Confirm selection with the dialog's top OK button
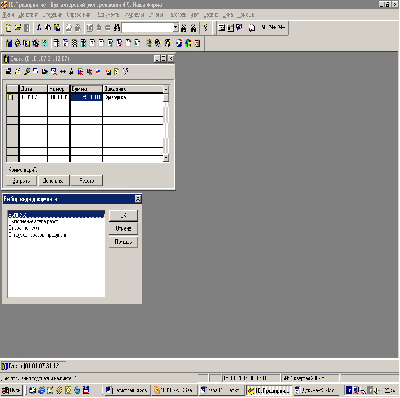This screenshot has width=400, height=398. pyautogui.click(x=123, y=216)
